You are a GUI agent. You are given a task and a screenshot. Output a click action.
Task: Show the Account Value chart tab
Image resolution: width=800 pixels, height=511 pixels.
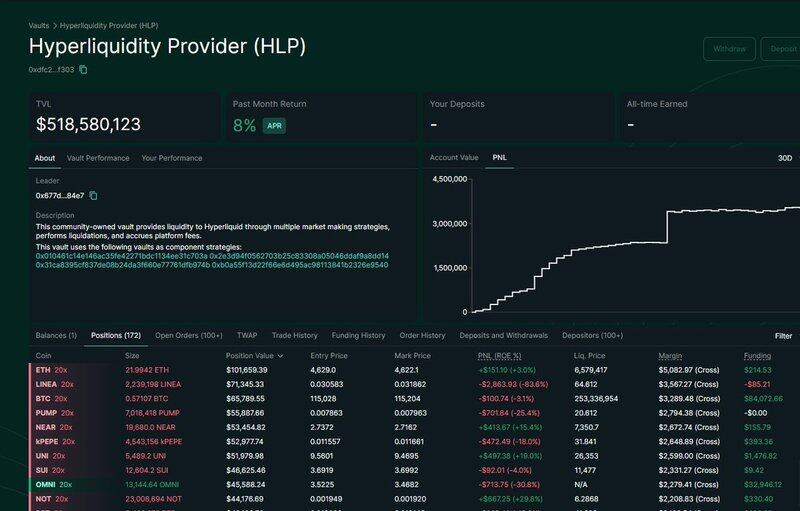(x=454, y=158)
